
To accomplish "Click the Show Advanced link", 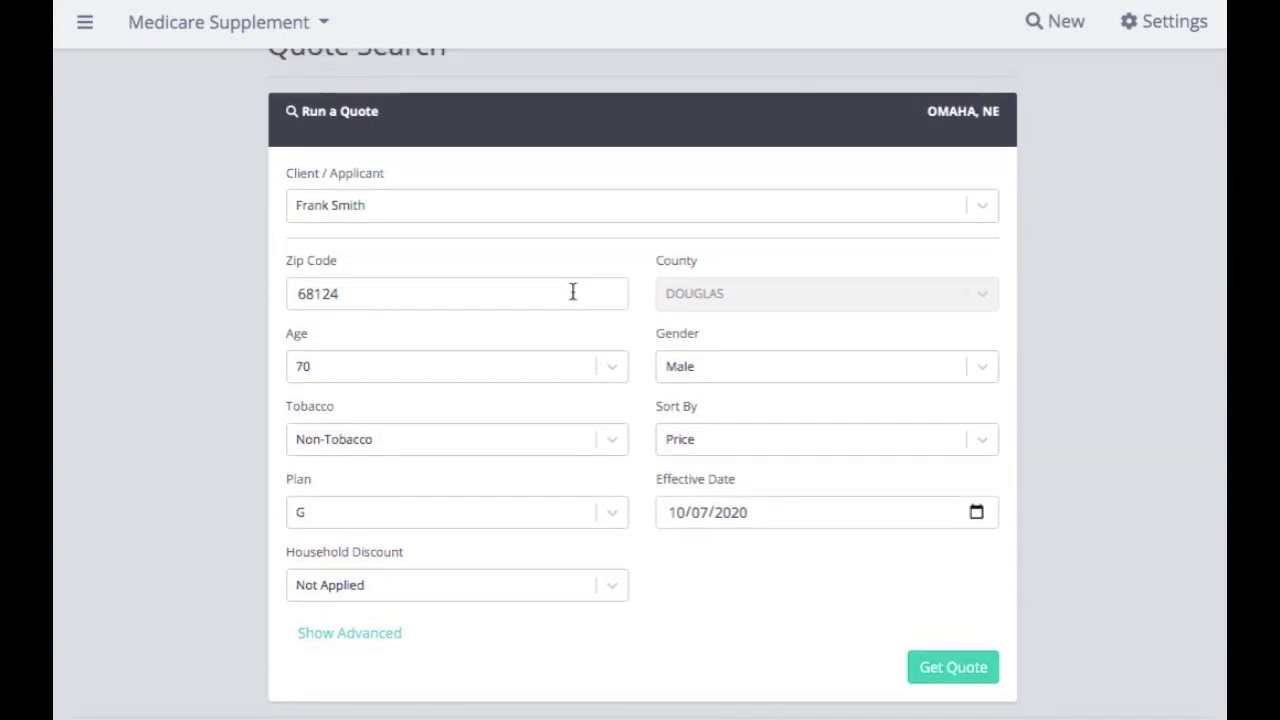I will pyautogui.click(x=349, y=633).
